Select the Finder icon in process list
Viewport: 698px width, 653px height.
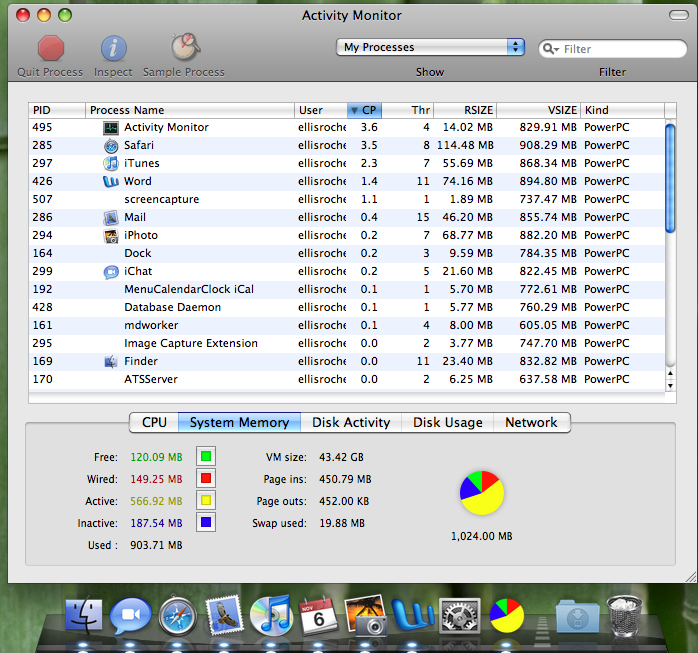click(x=111, y=361)
